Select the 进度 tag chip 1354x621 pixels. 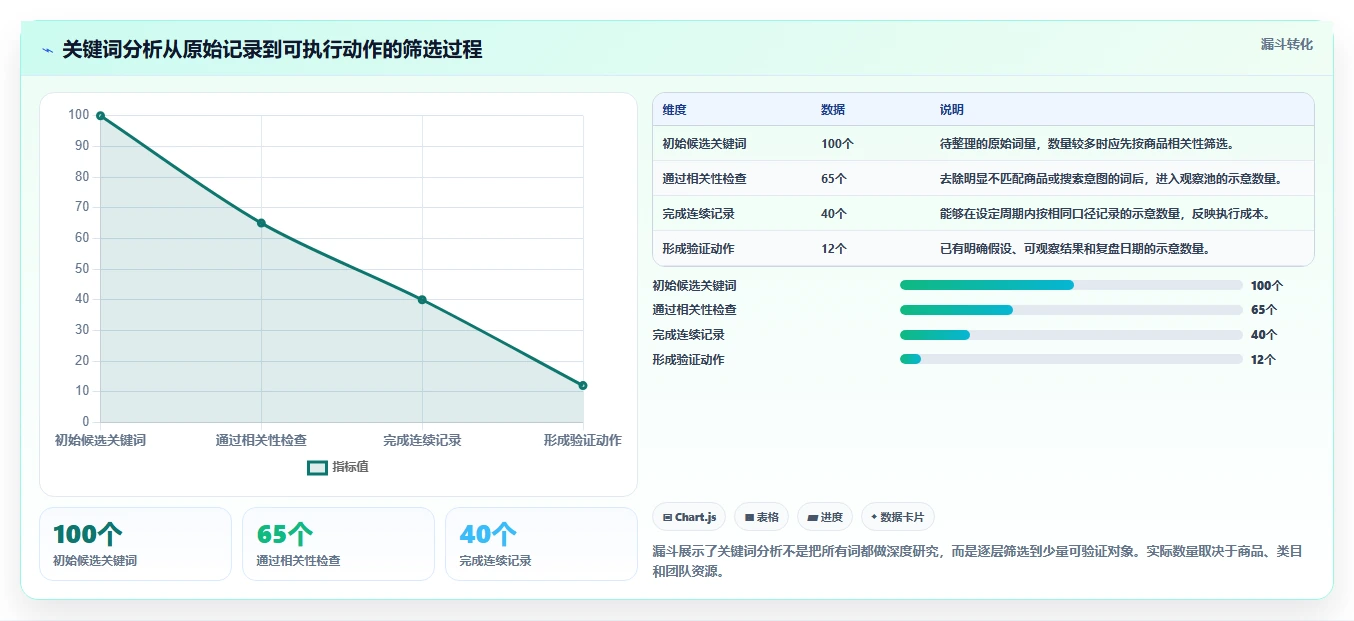click(825, 517)
